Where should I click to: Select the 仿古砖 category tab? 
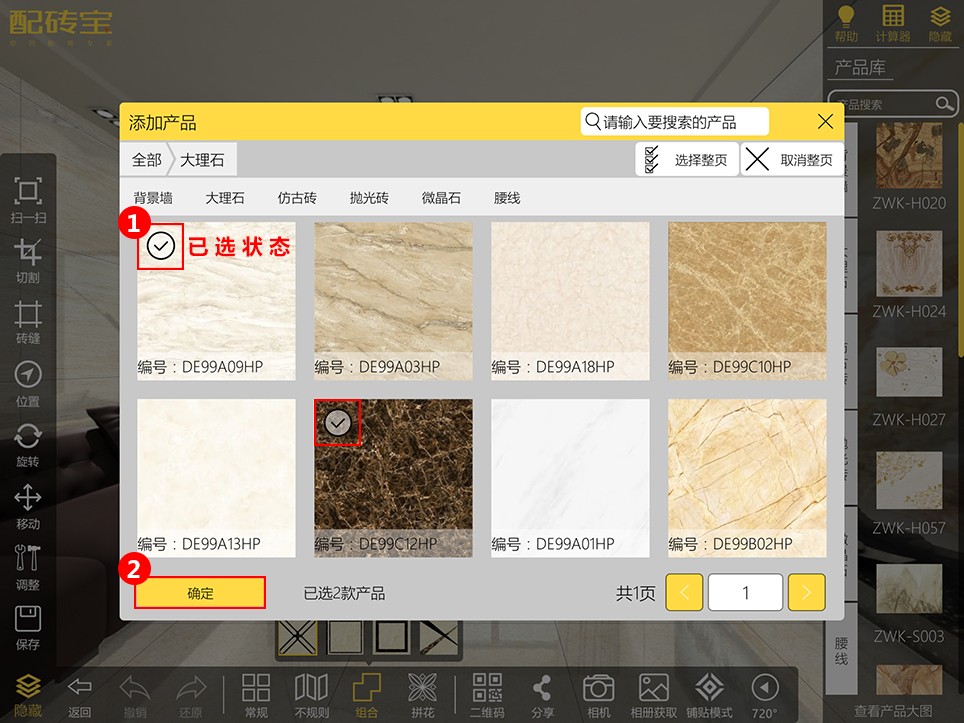297,198
